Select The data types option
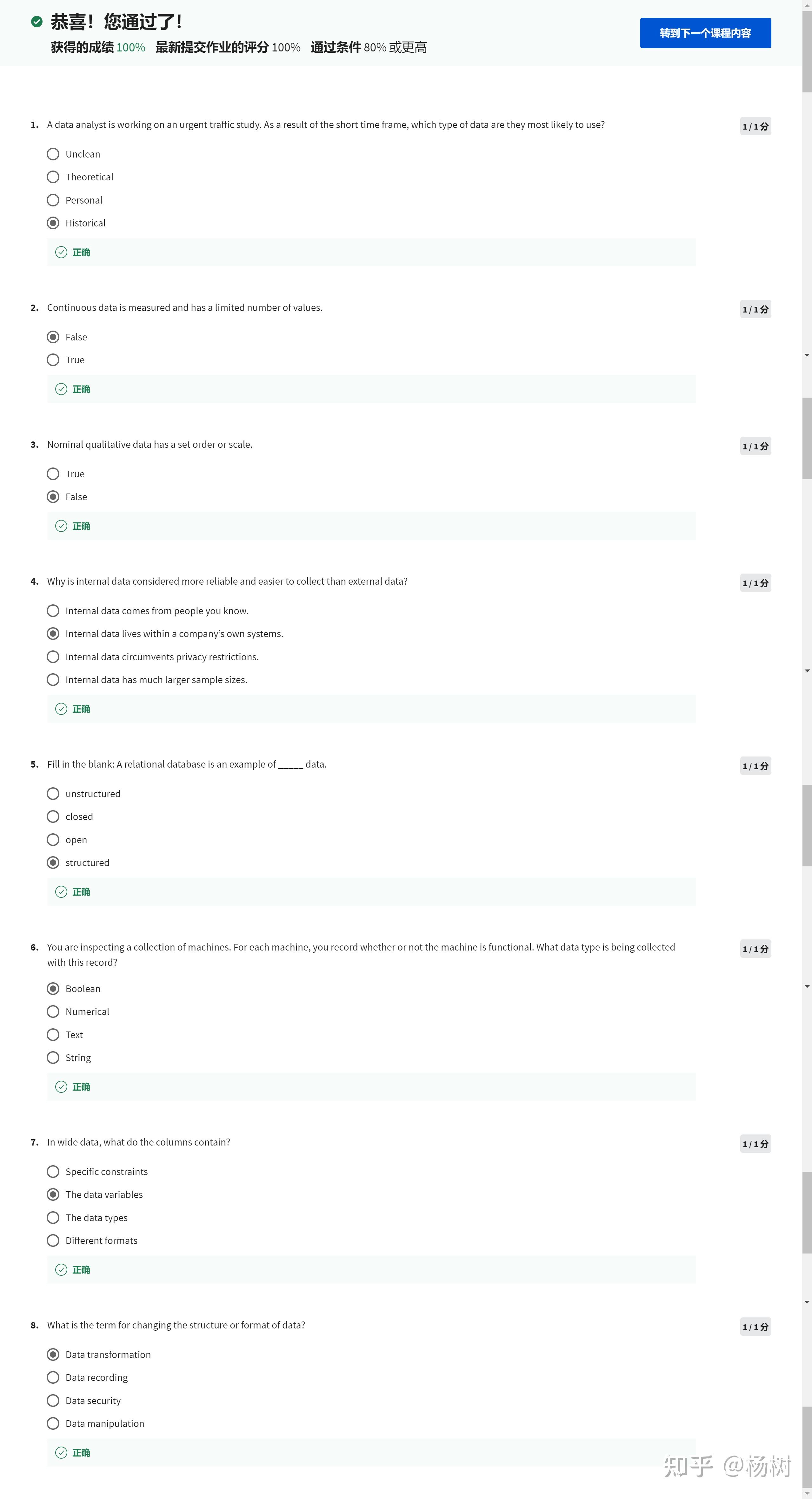The image size is (812, 1499). click(53, 1217)
